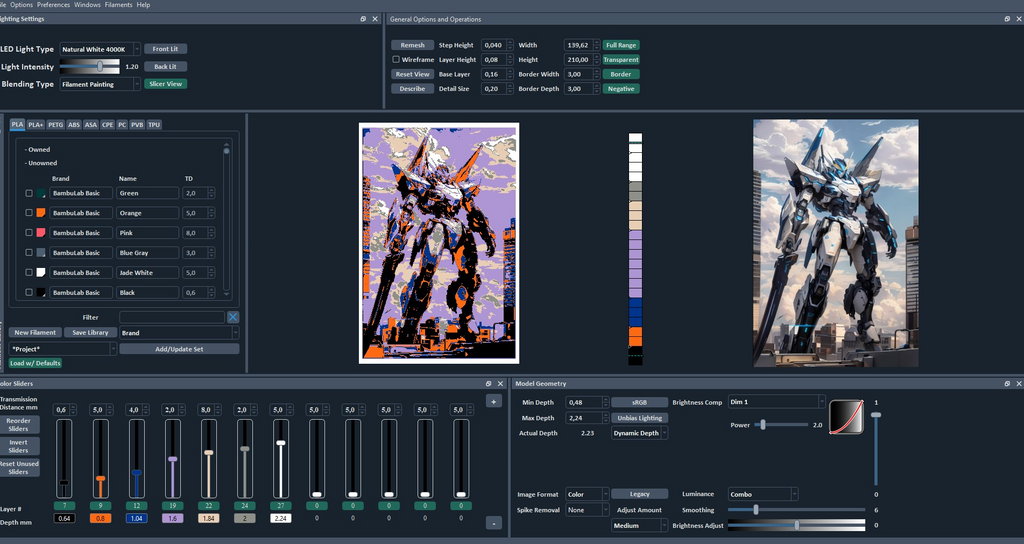Click the New Filament button
Viewport: 1024px width, 544px height.
[x=35, y=332]
